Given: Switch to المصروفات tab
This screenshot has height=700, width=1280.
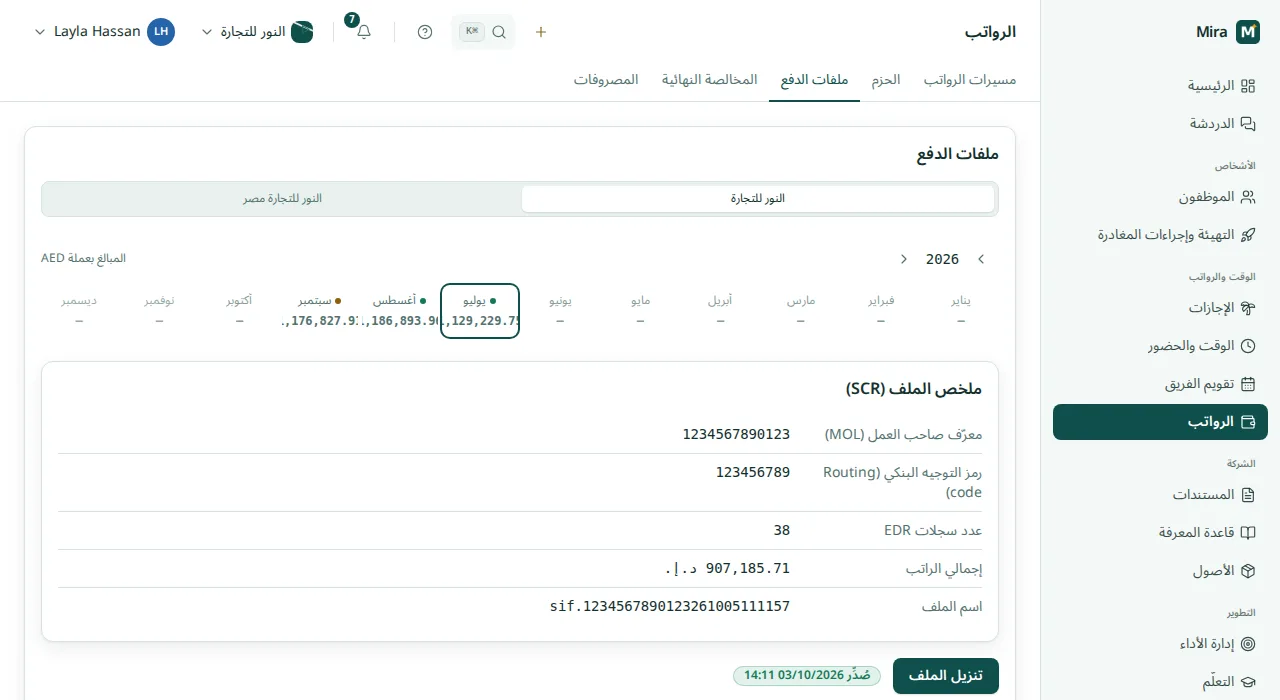Looking at the screenshot, I should tap(606, 80).
